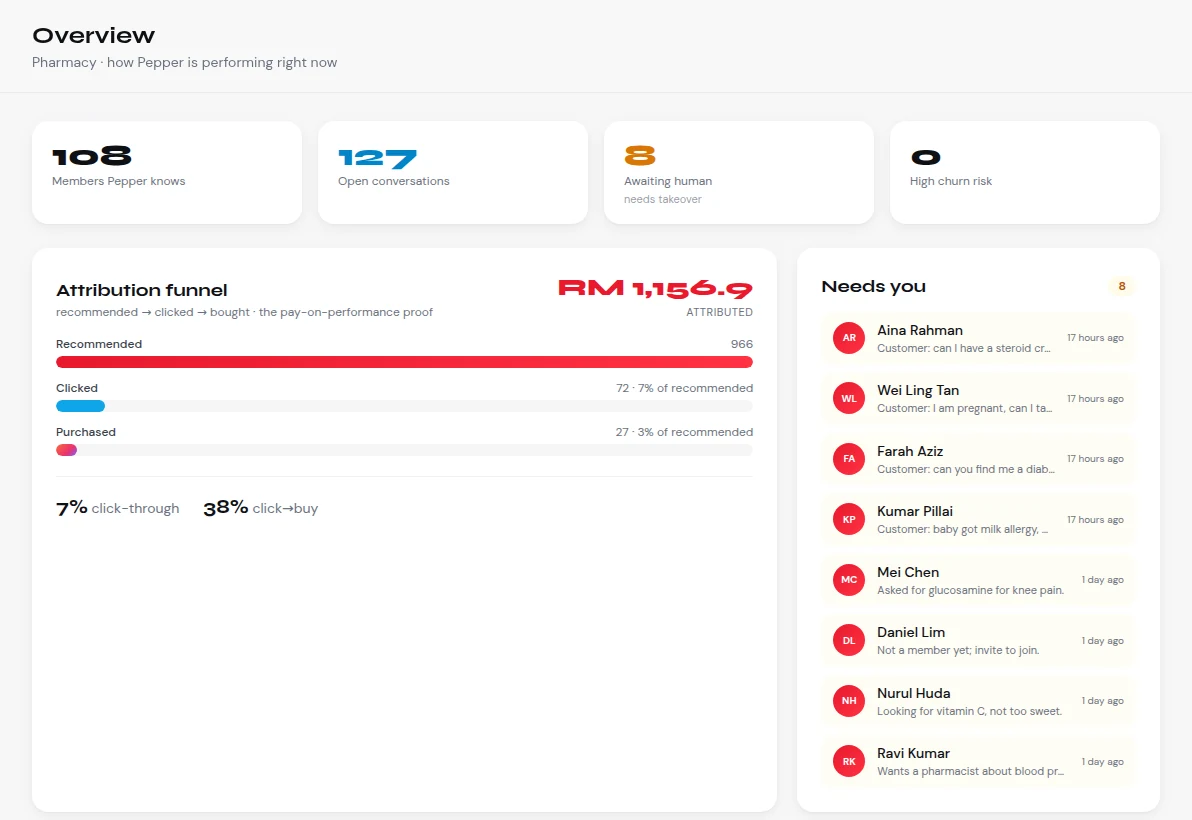Click 'Customer: can I have a steroid cr...' preview
Screen dimensions: 1192x820
[963, 348]
